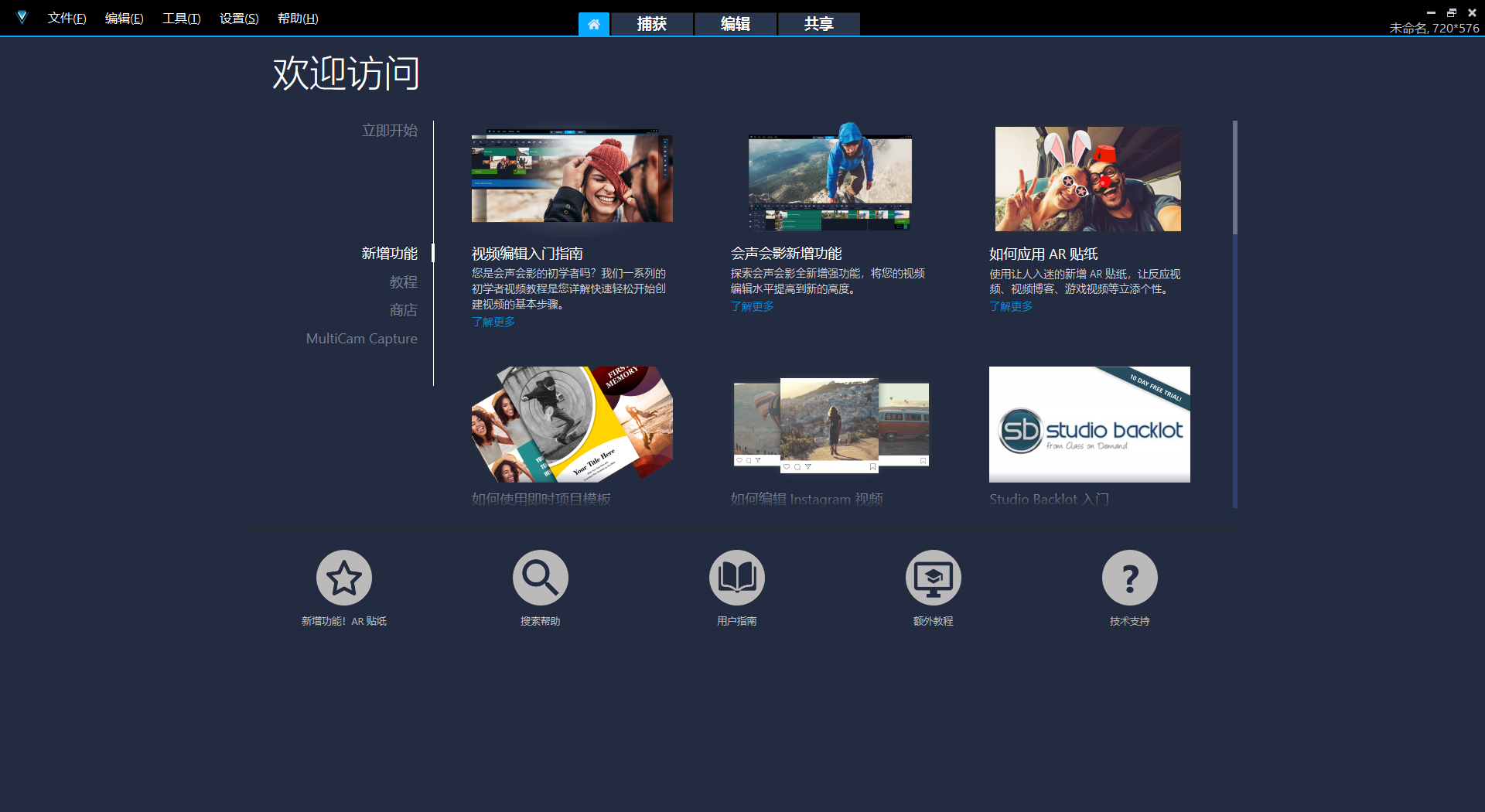Open the 额外教程 monitor icon
Screen dimensions: 1485x812
pos(933,577)
